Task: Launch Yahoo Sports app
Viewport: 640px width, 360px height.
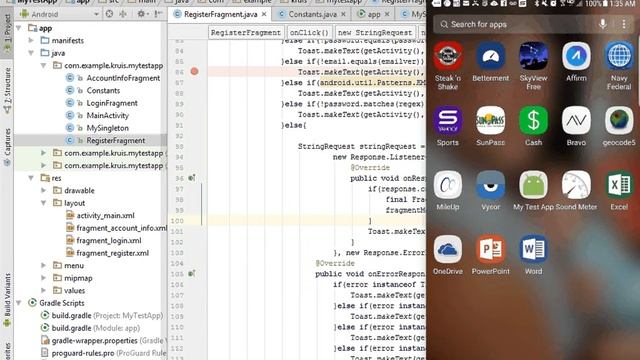Action: [448, 120]
